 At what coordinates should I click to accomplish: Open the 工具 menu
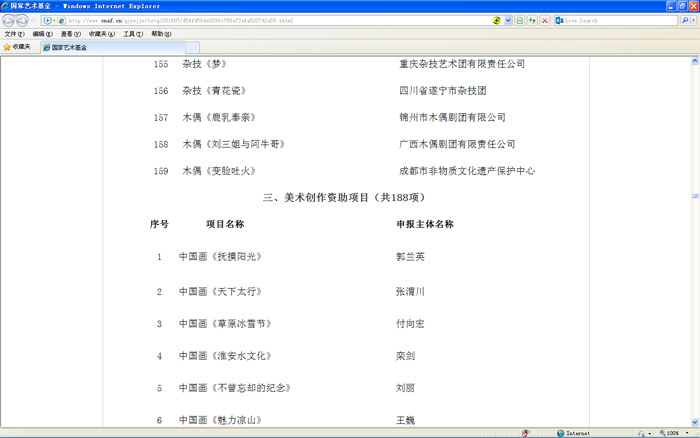132,34
